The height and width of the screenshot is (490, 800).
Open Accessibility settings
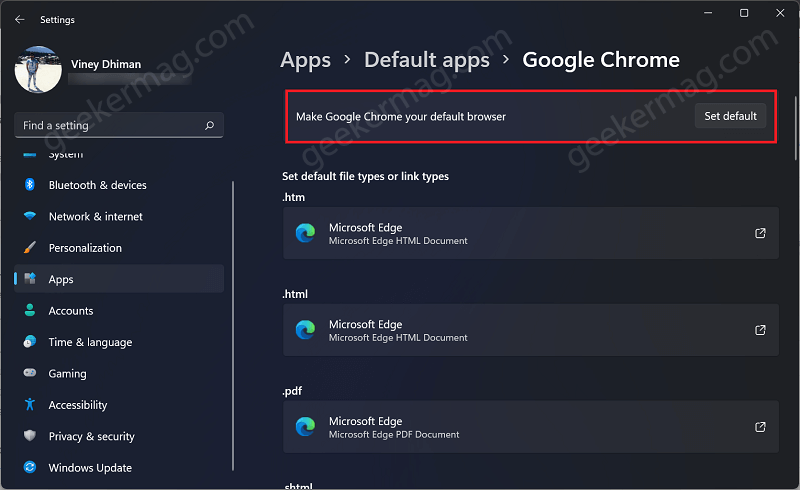[x=119, y=405]
